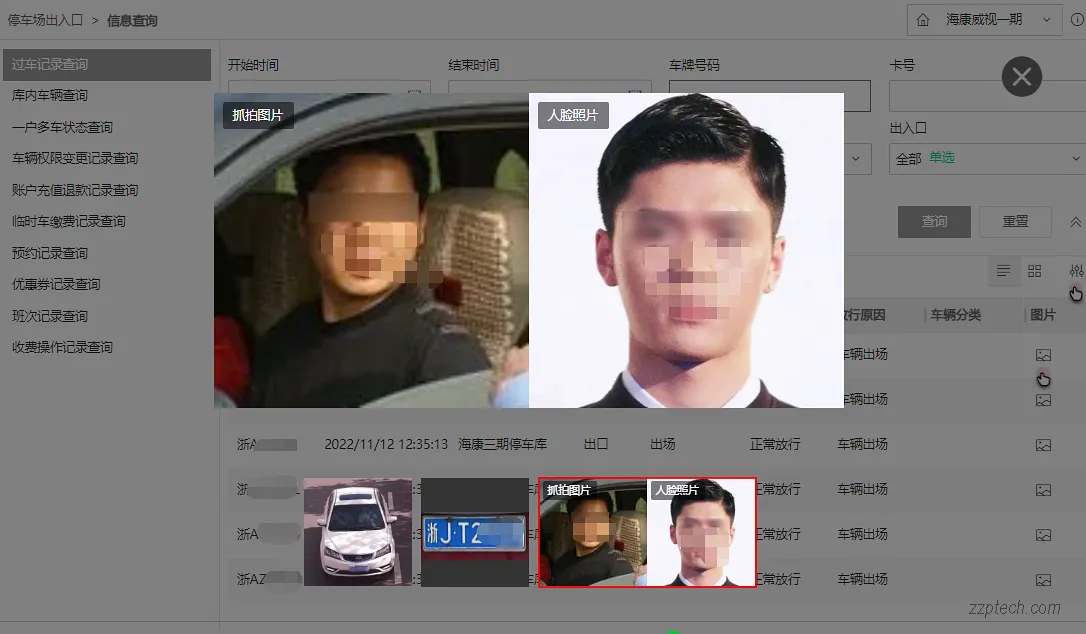Close the enlarged photo preview
Screen dimensions: 1086x634
point(1021,76)
